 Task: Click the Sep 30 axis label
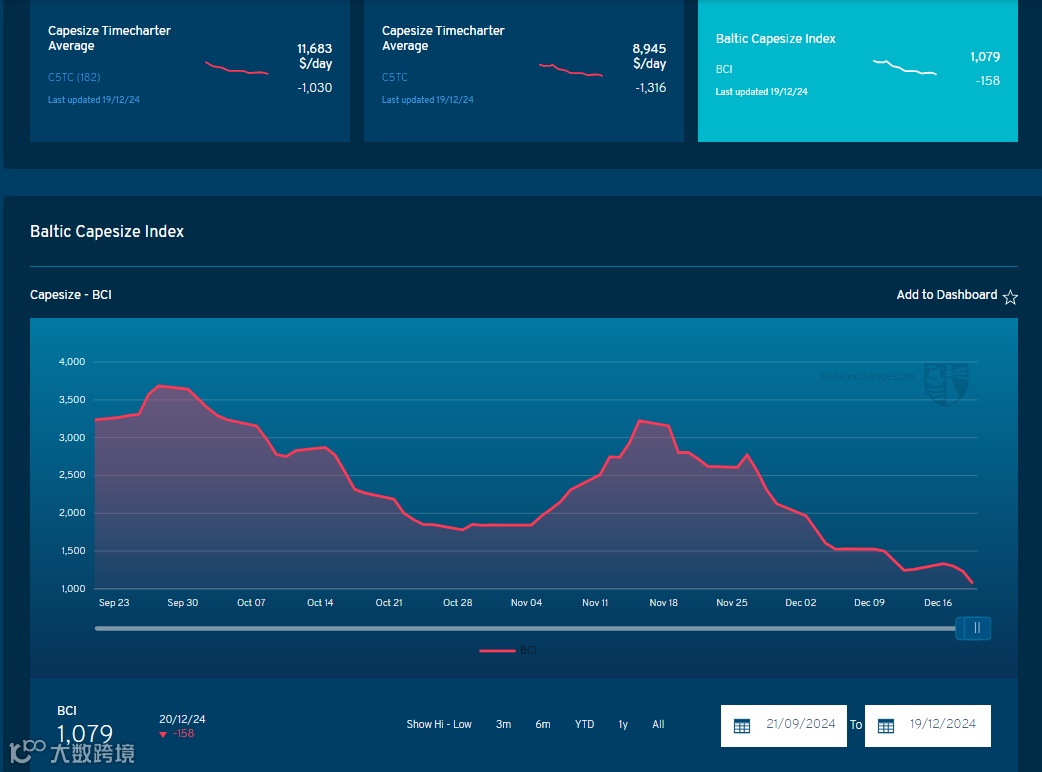point(182,603)
